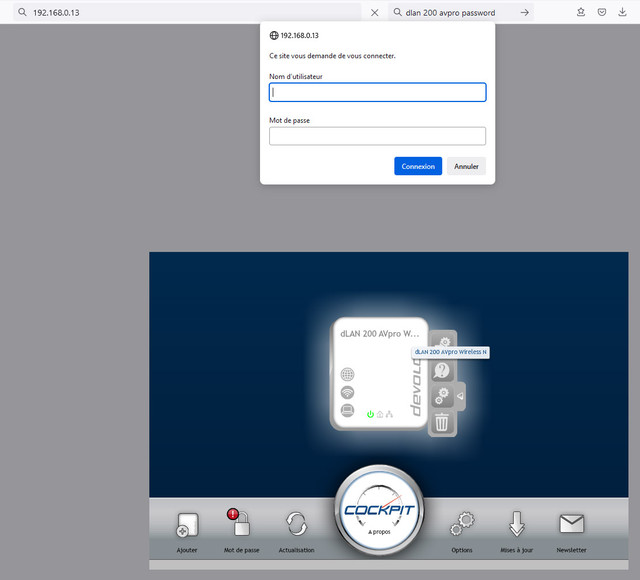Click the Mot de passe input field

click(x=377, y=136)
